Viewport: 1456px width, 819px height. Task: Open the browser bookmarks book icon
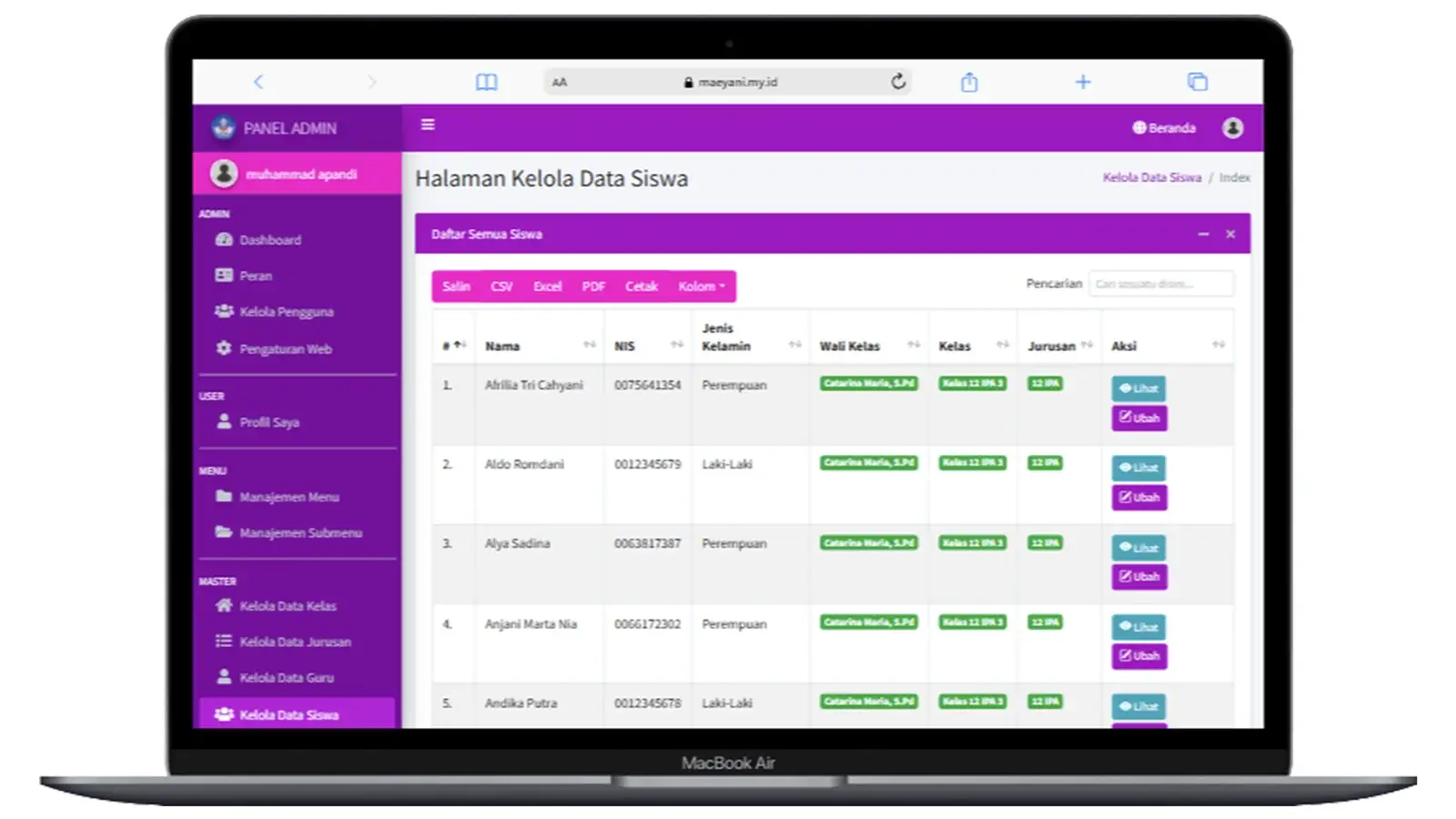[487, 83]
